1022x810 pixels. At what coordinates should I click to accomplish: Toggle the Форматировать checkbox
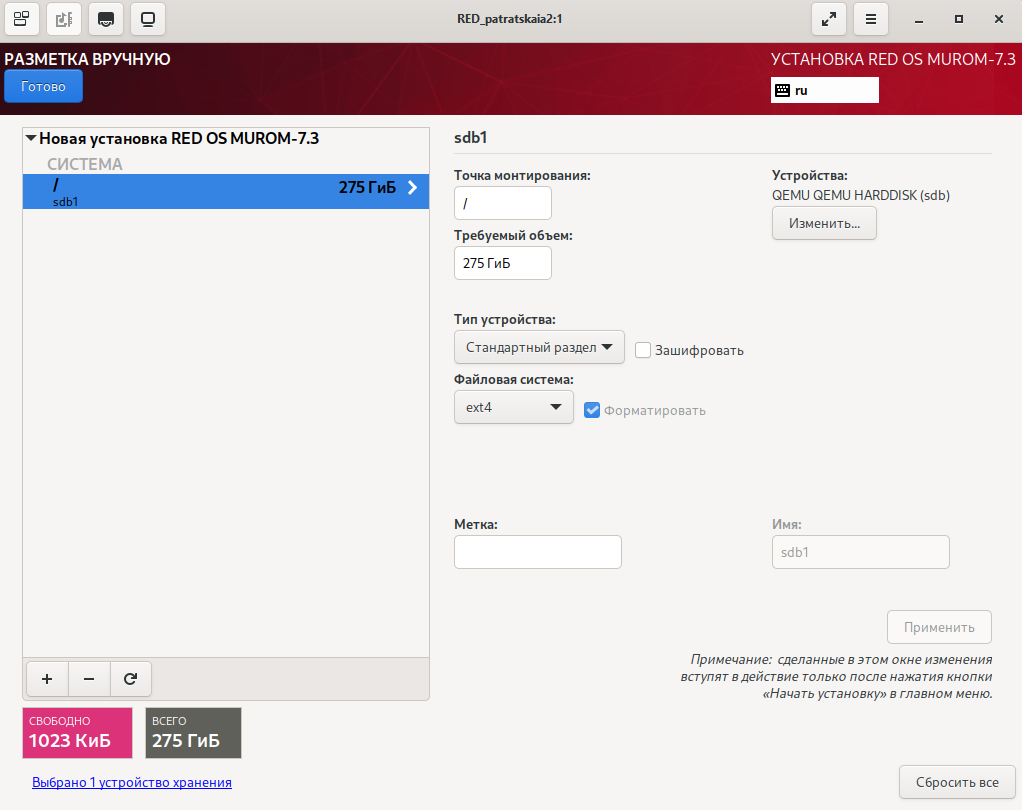click(592, 411)
